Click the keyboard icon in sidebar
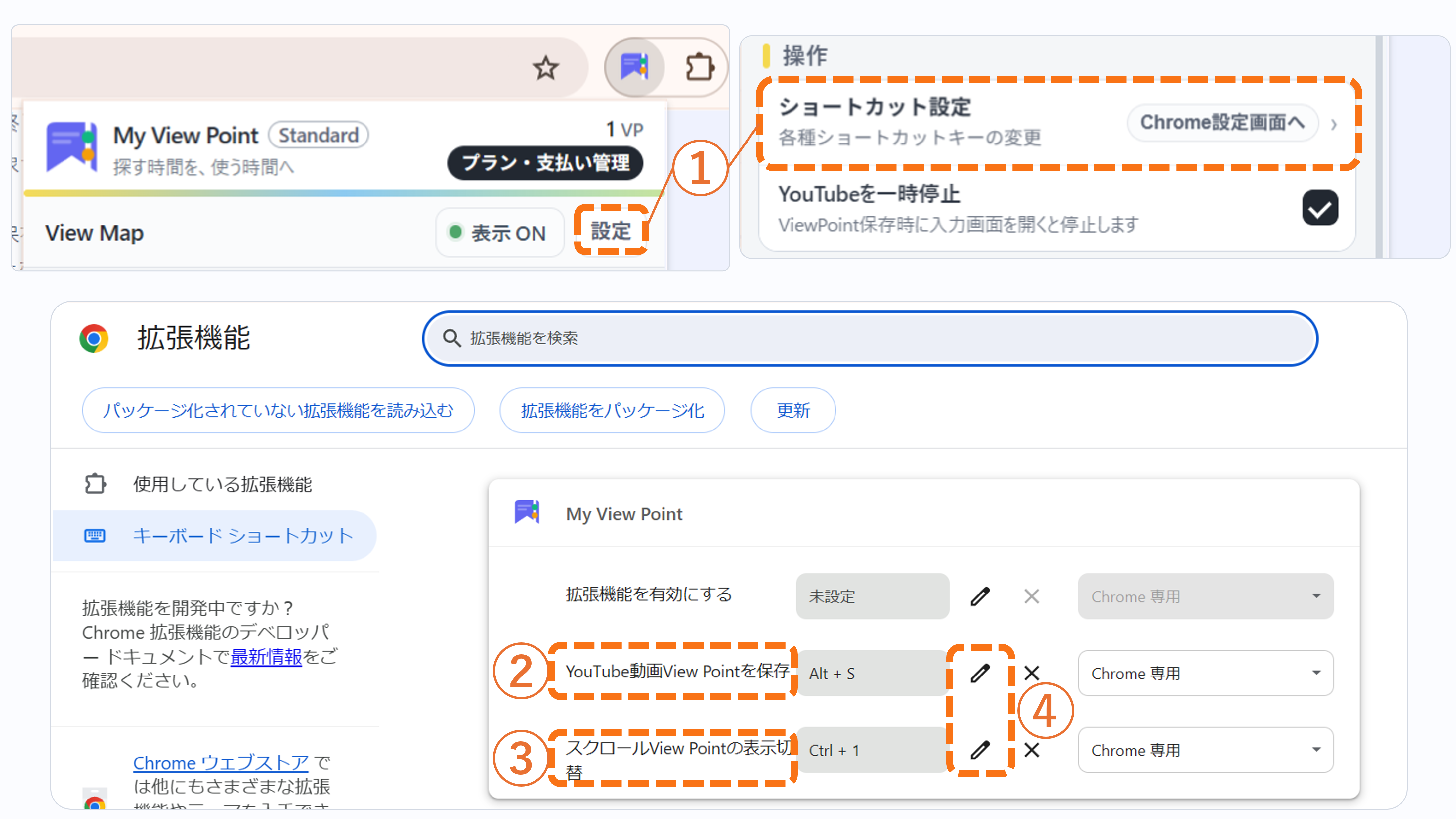The height and width of the screenshot is (819, 1456). pos(94,535)
